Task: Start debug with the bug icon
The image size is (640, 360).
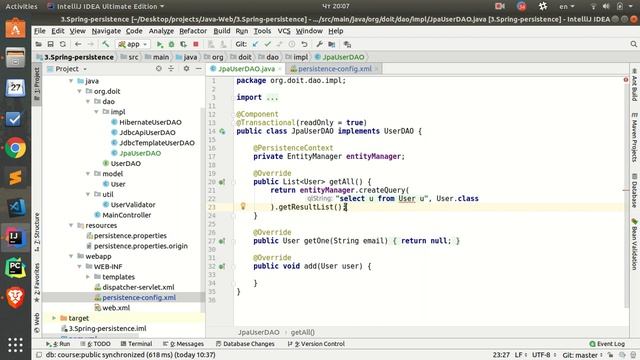Action: [x=171, y=44]
